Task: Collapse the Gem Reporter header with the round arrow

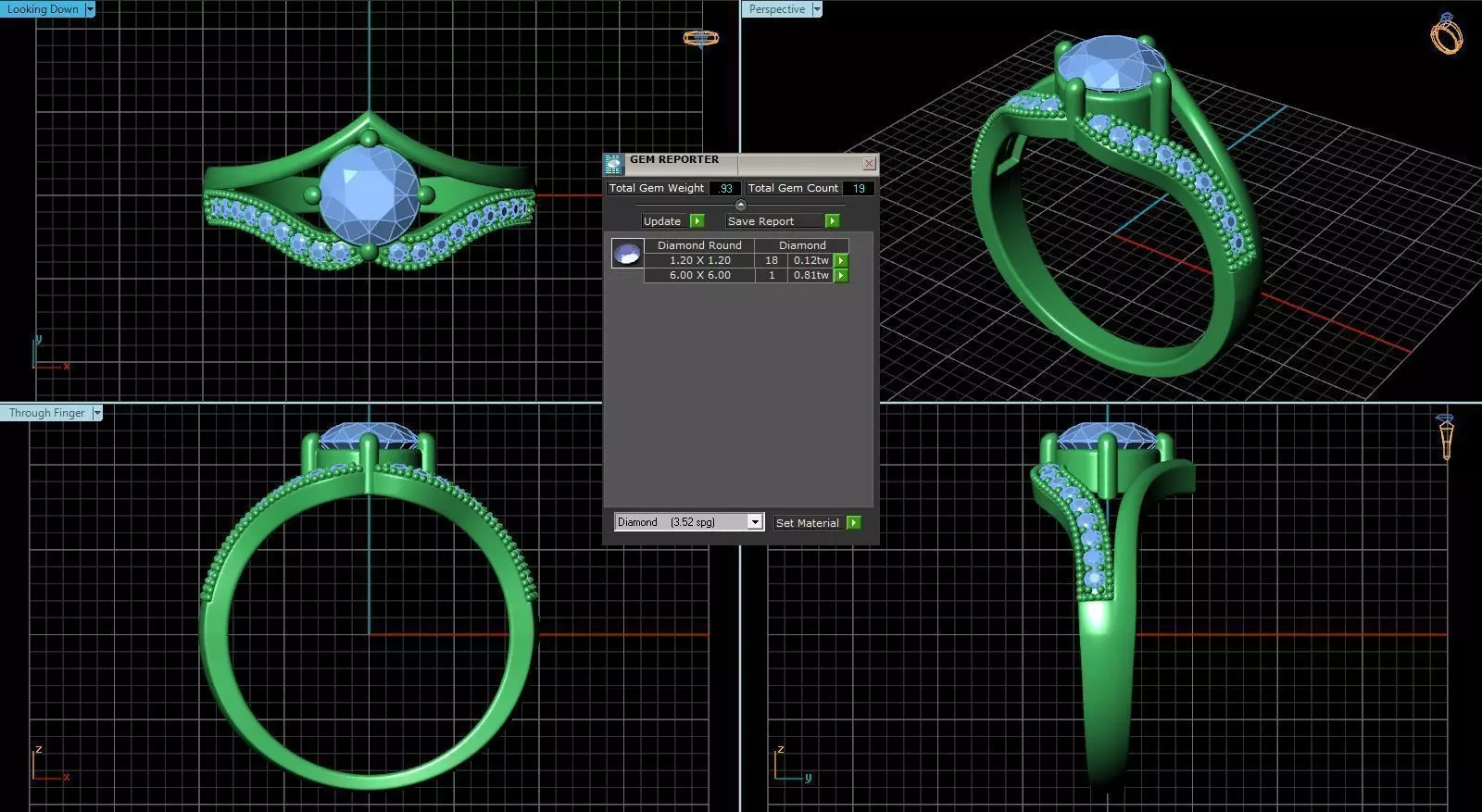Action: [x=740, y=205]
